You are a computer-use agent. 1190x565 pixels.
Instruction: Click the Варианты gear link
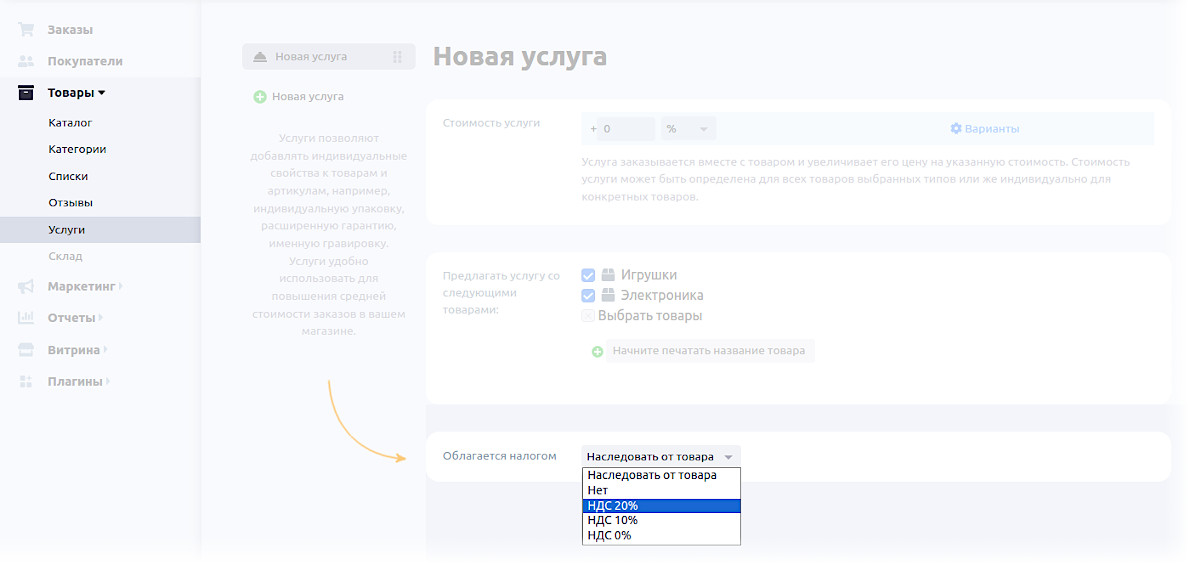pos(984,129)
